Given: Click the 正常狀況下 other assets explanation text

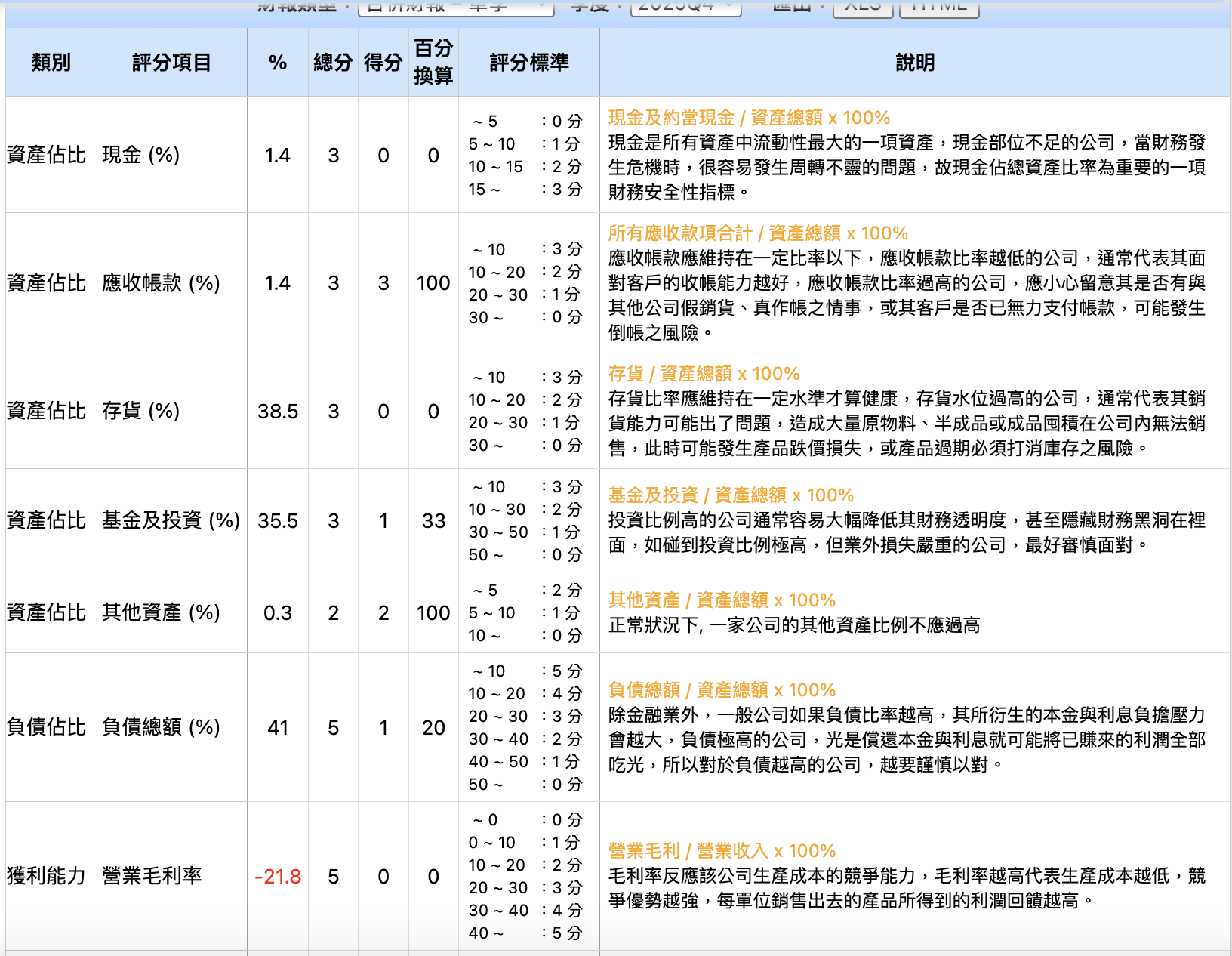Looking at the screenshot, I should [x=794, y=625].
